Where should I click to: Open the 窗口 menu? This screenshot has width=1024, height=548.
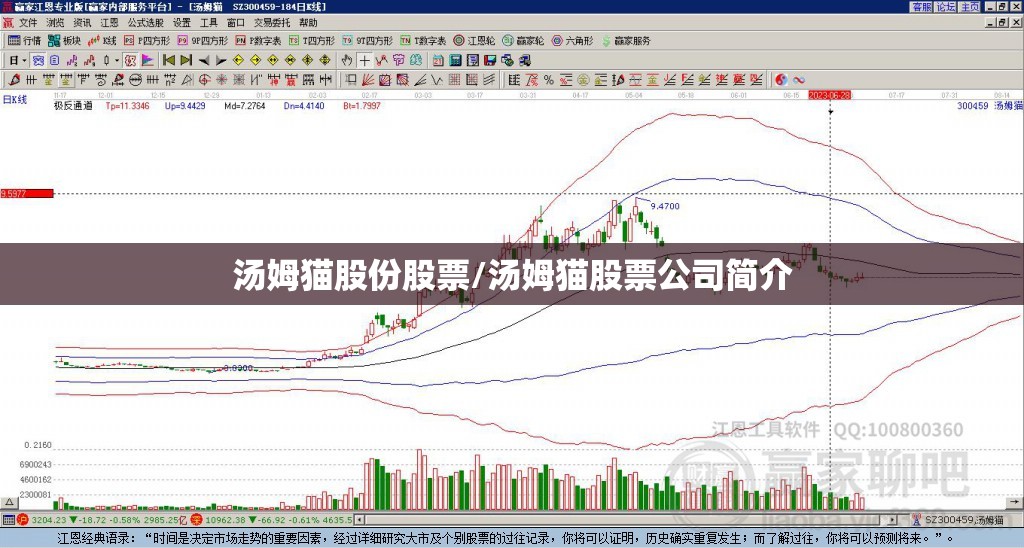click(x=236, y=23)
